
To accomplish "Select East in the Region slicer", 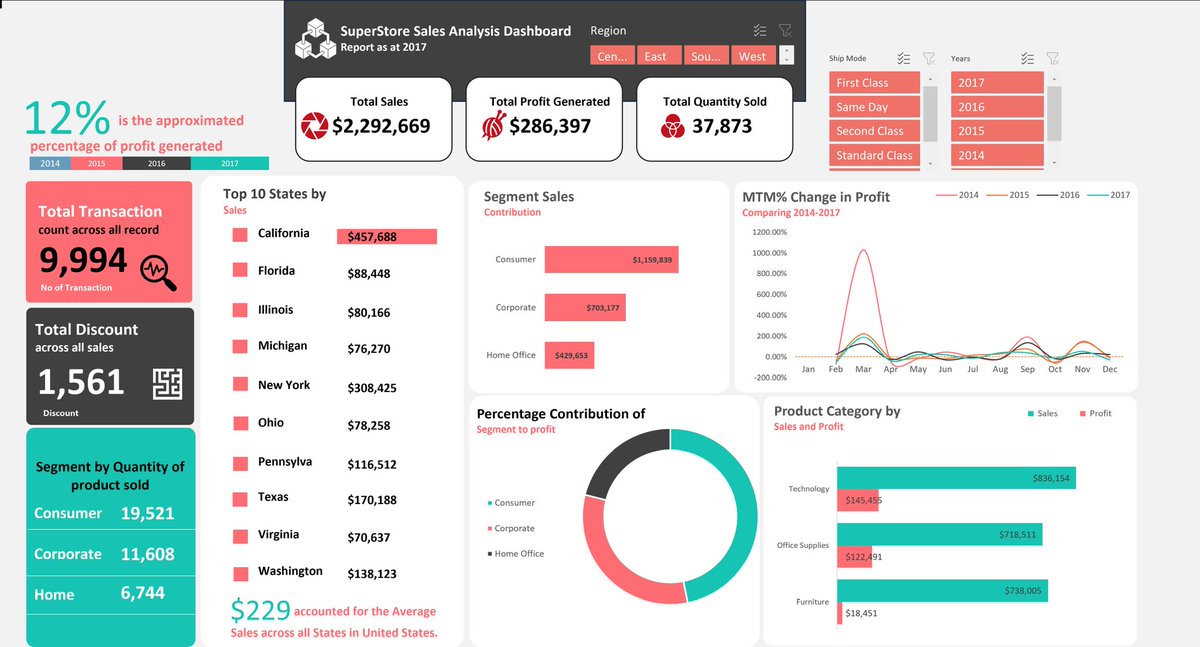I will (x=658, y=55).
